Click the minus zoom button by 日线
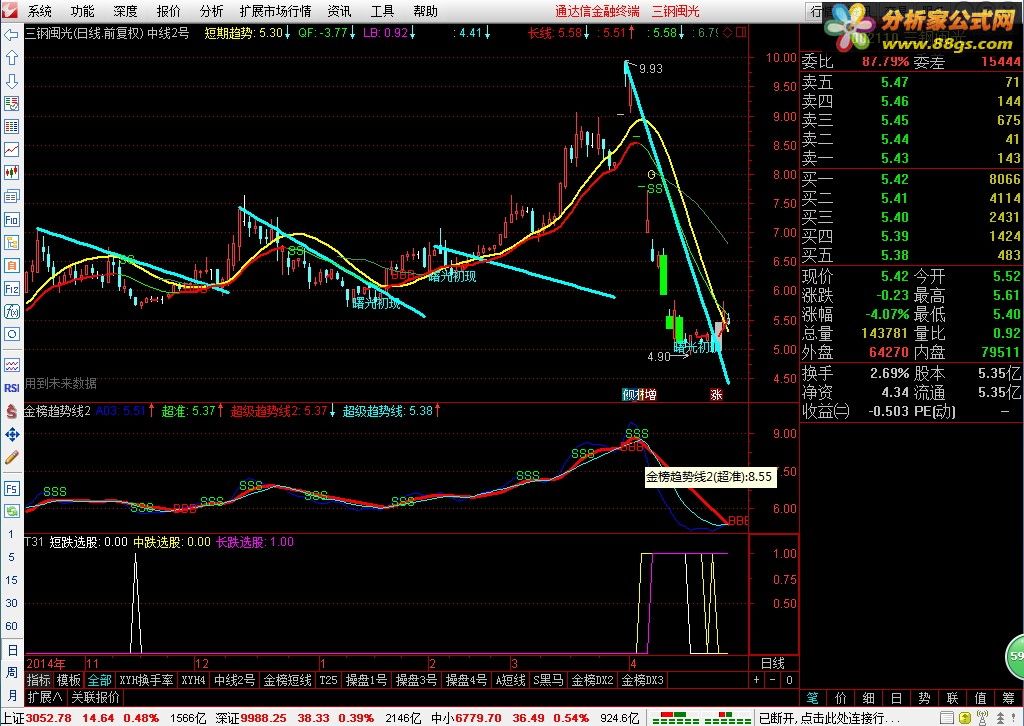This screenshot has height=726, width=1024. [x=773, y=680]
